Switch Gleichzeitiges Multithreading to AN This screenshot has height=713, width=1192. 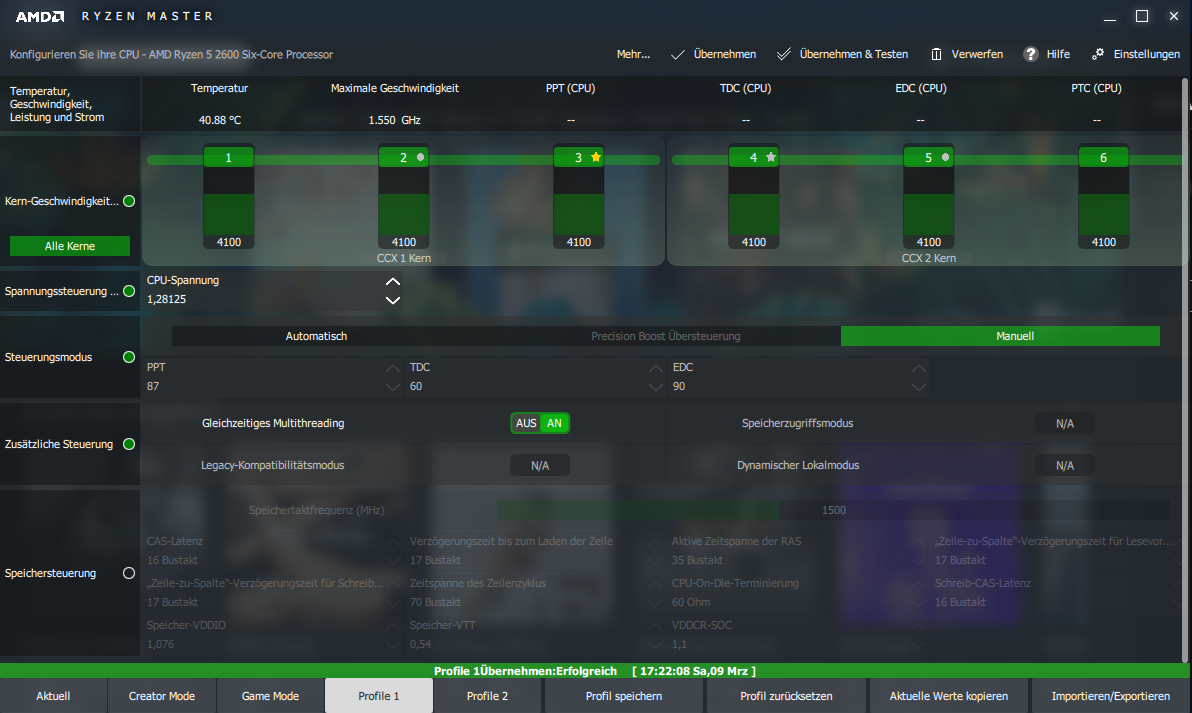point(555,423)
